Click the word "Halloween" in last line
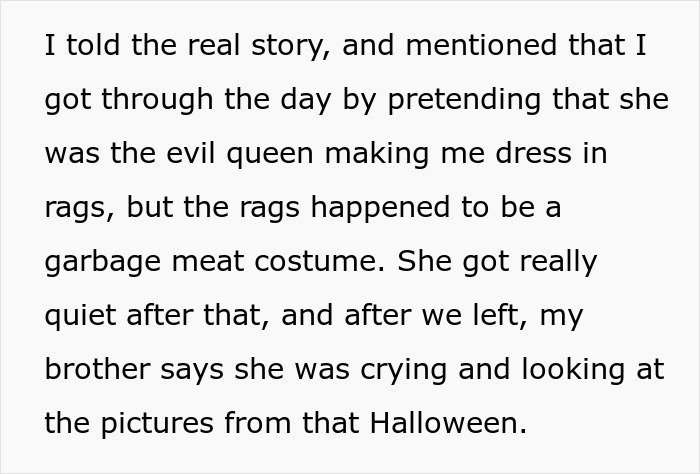Image resolution: width=700 pixels, height=474 pixels. (x=448, y=422)
